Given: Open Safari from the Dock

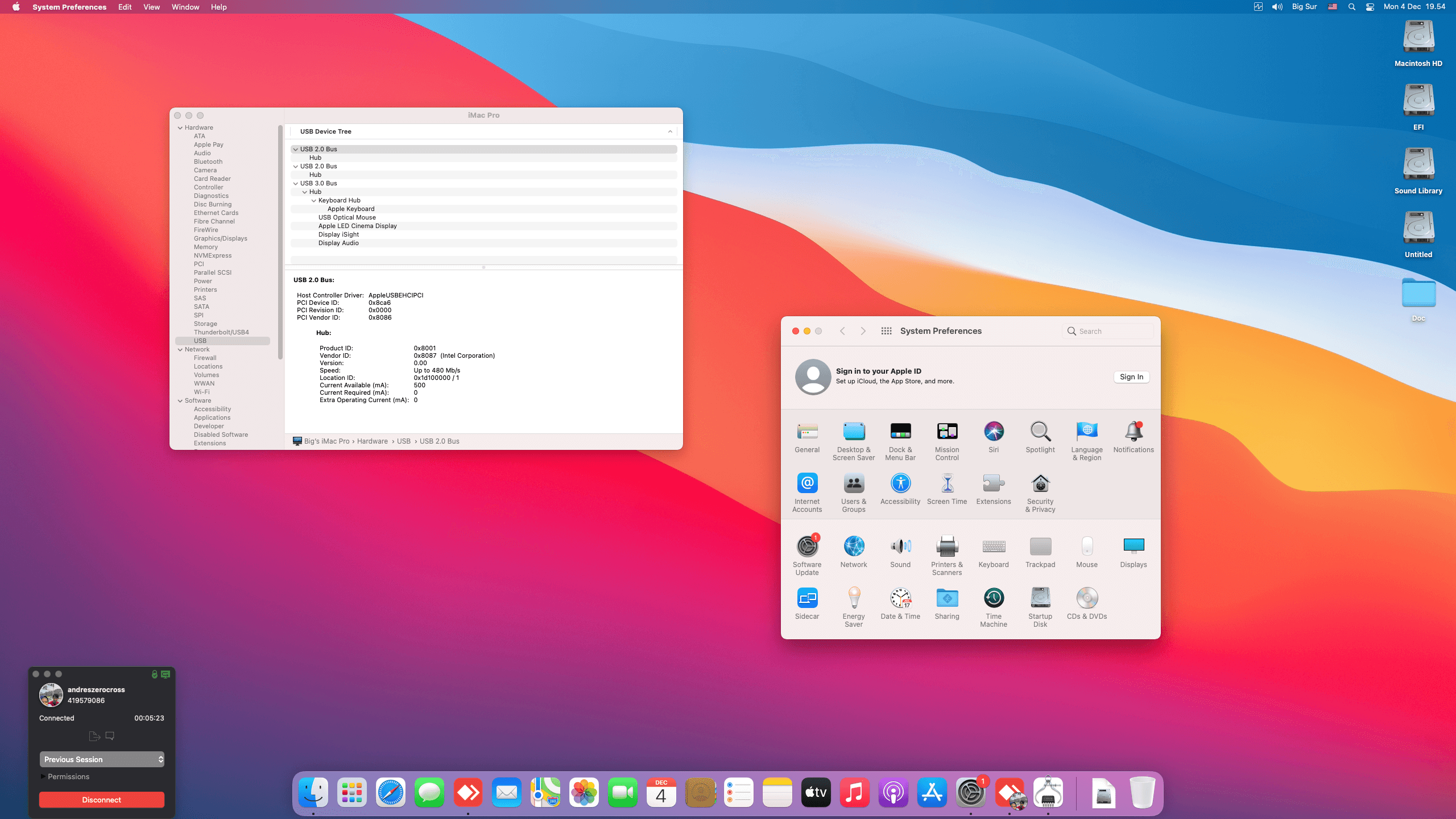Looking at the screenshot, I should click(391, 792).
